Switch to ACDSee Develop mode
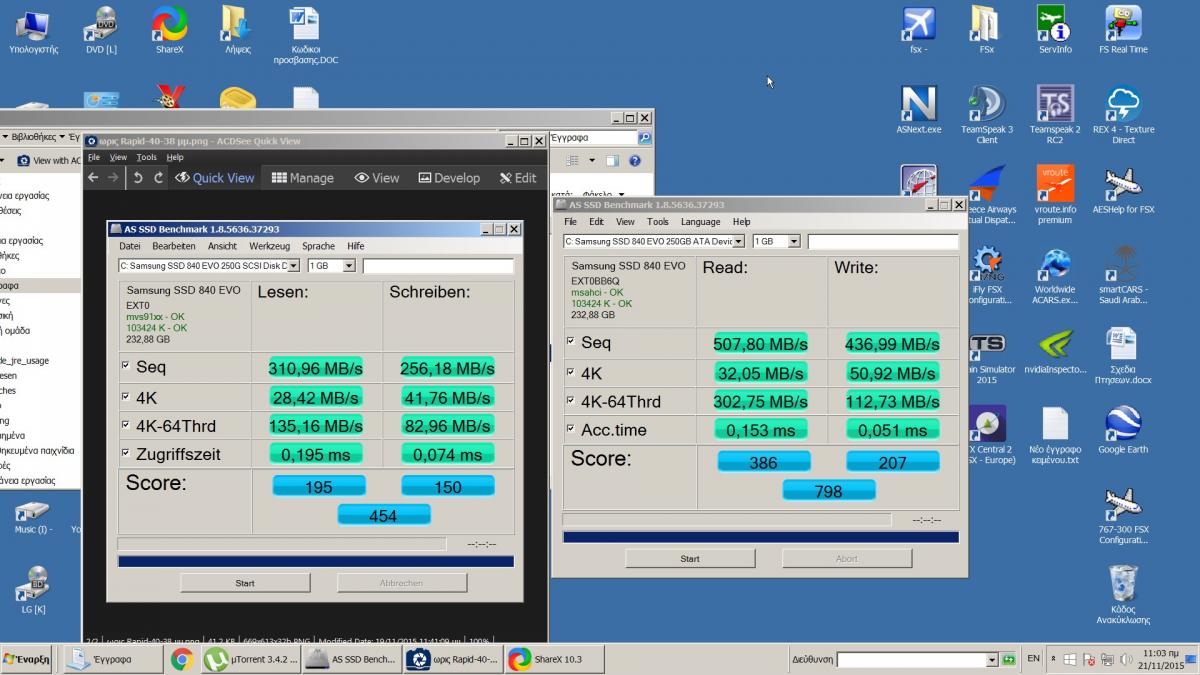The image size is (1200, 675). (449, 178)
